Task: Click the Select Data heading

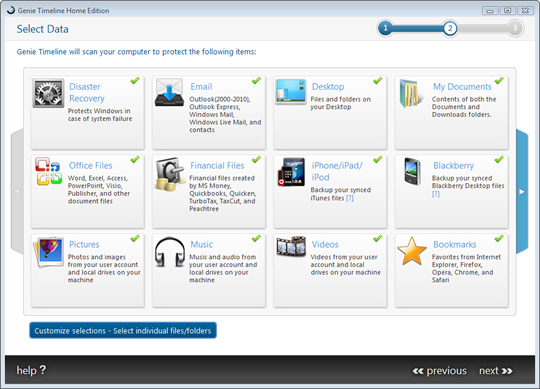Action: [42, 29]
